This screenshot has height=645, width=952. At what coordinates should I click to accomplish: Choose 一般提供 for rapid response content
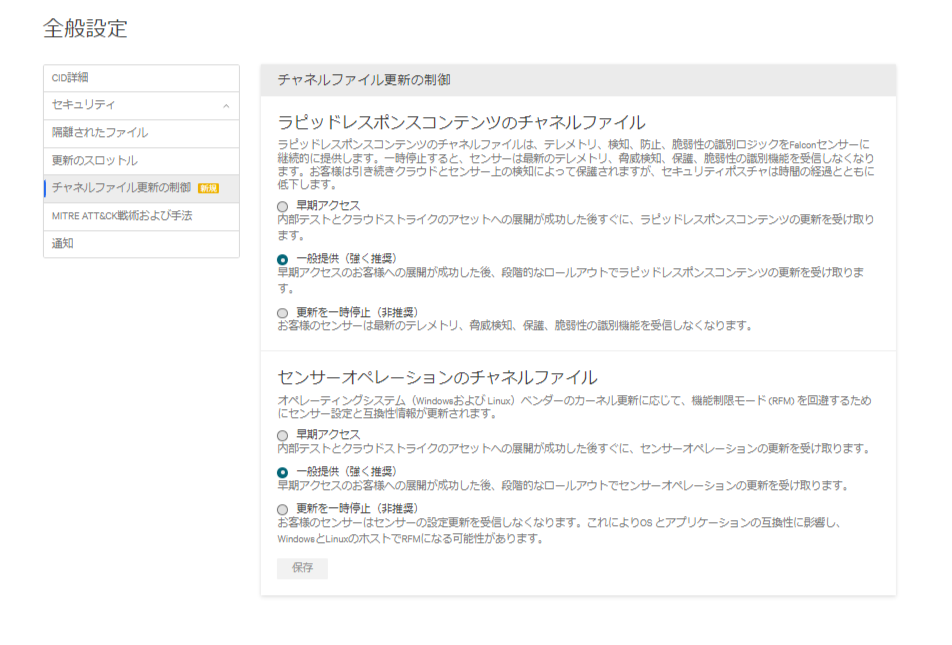point(283,259)
